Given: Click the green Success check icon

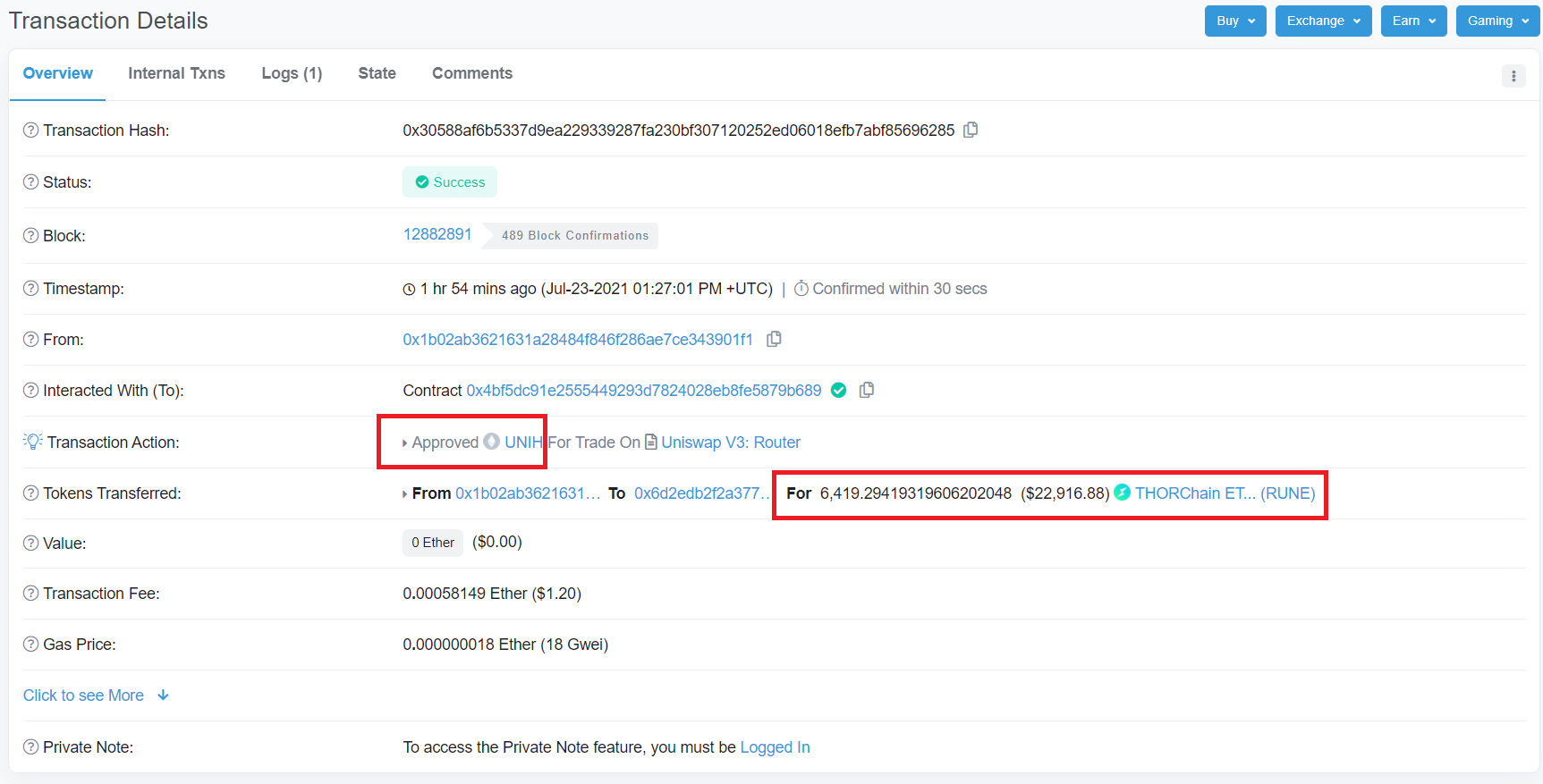Looking at the screenshot, I should 422,182.
